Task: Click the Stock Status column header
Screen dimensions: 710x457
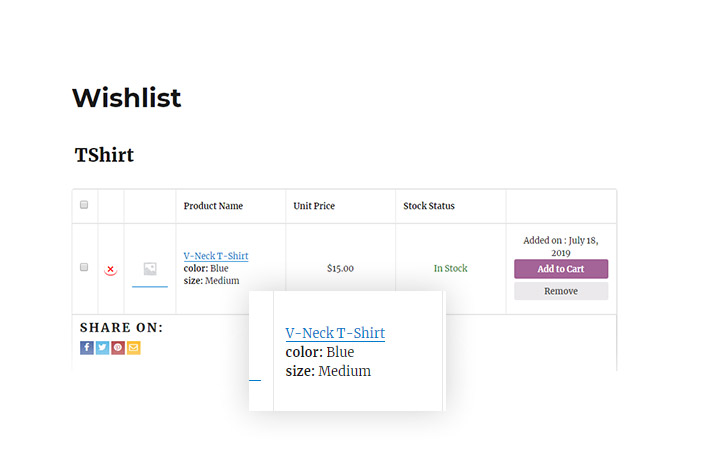Action: [x=429, y=206]
